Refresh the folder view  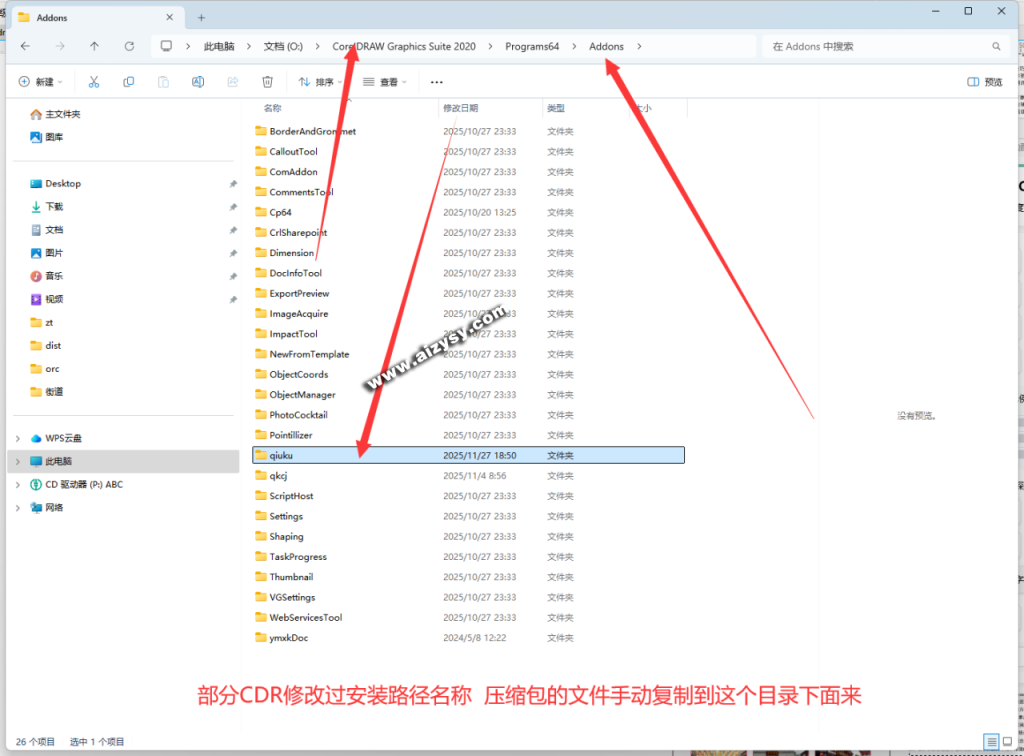tap(131, 46)
